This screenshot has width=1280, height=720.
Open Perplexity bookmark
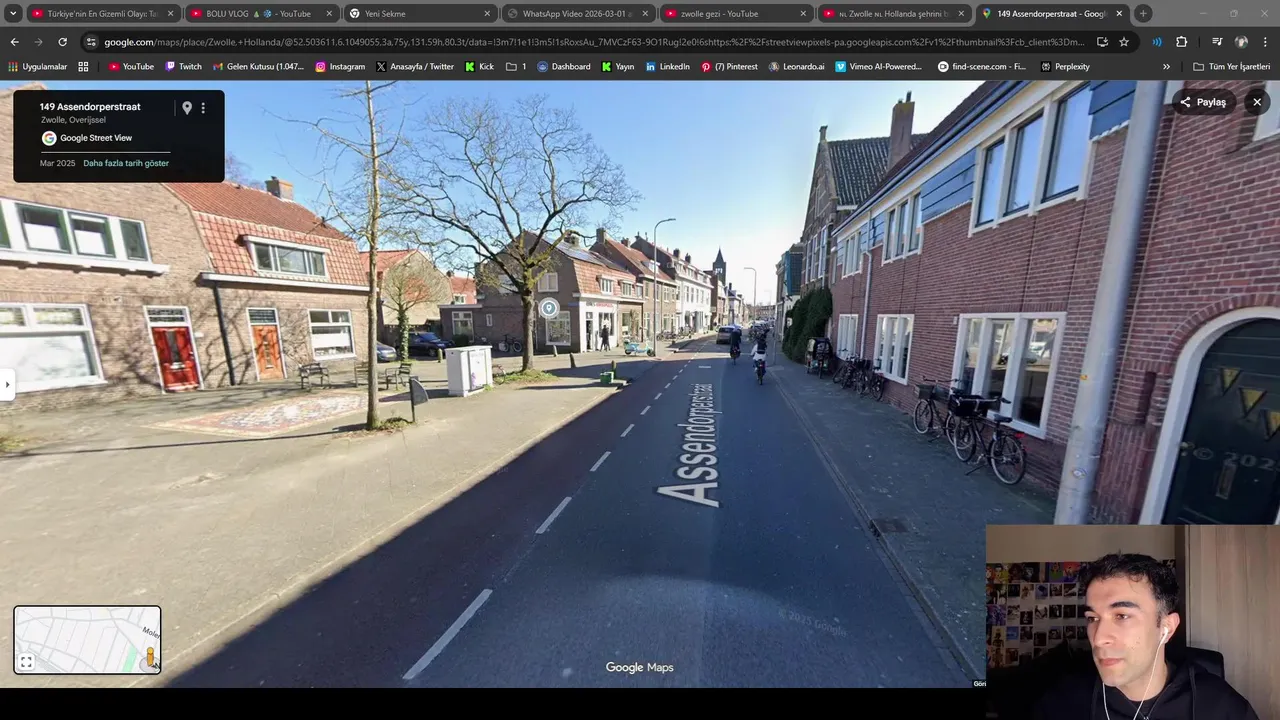[x=1065, y=66]
